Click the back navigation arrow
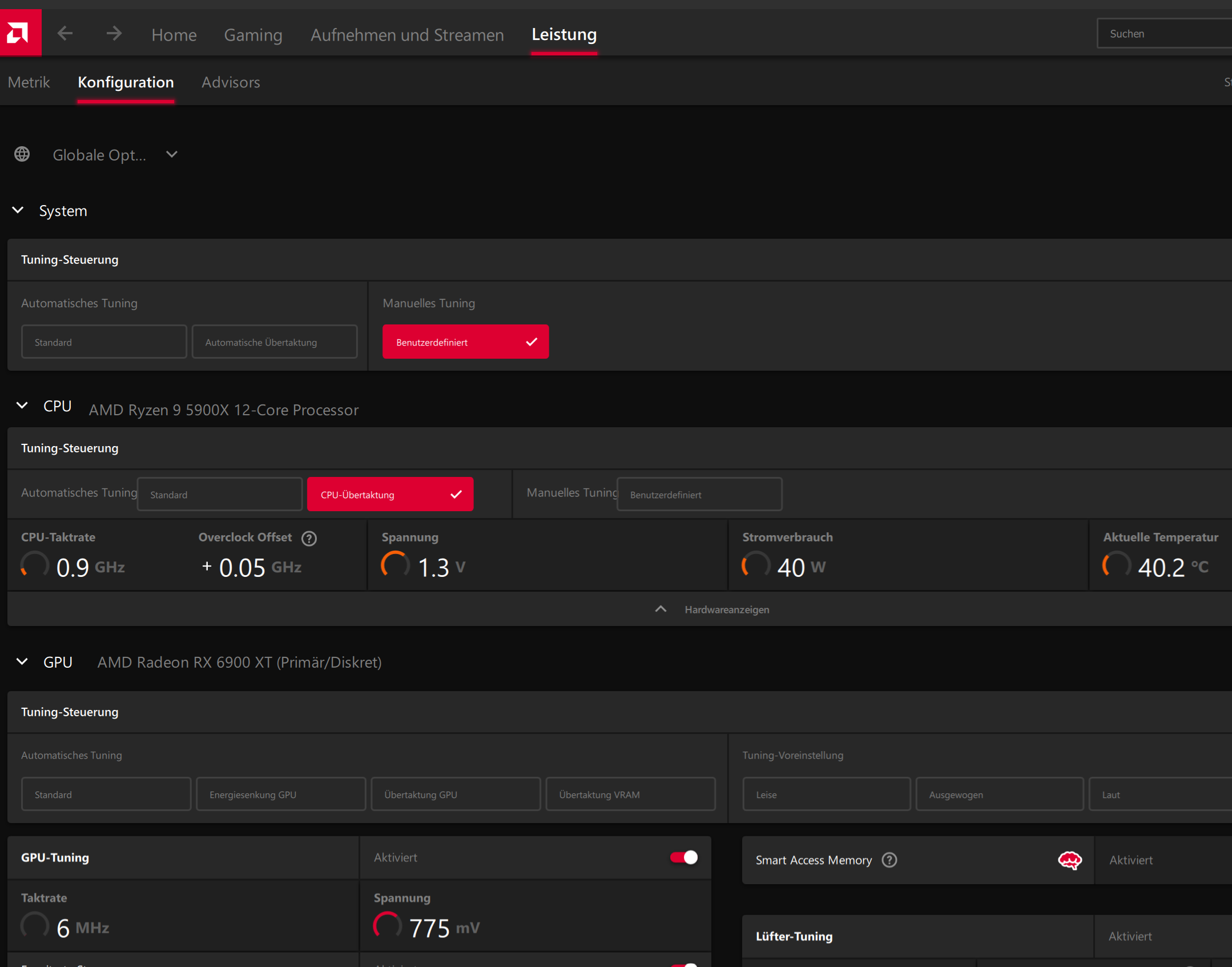The width and height of the screenshot is (1232, 967). [65, 33]
